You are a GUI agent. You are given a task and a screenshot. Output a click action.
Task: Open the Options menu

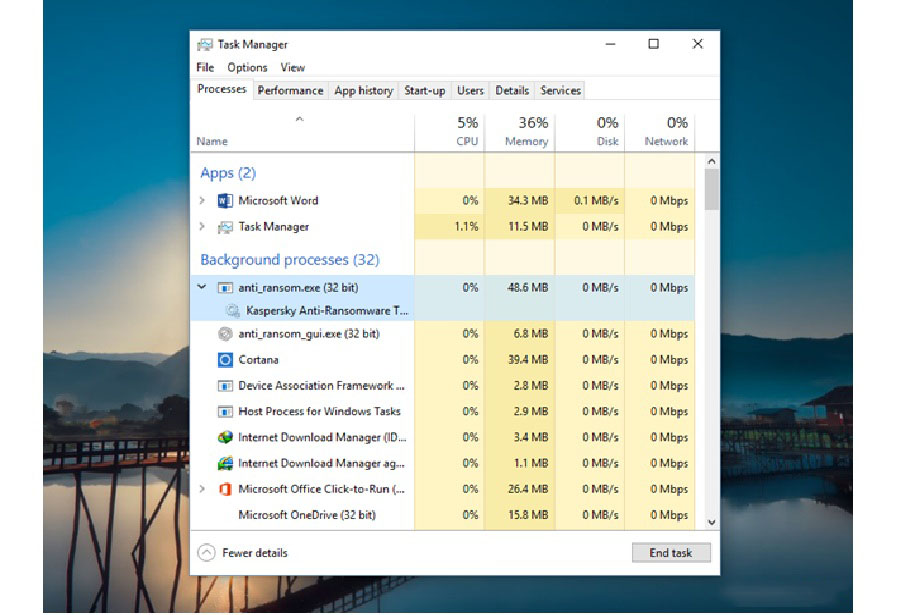point(247,68)
